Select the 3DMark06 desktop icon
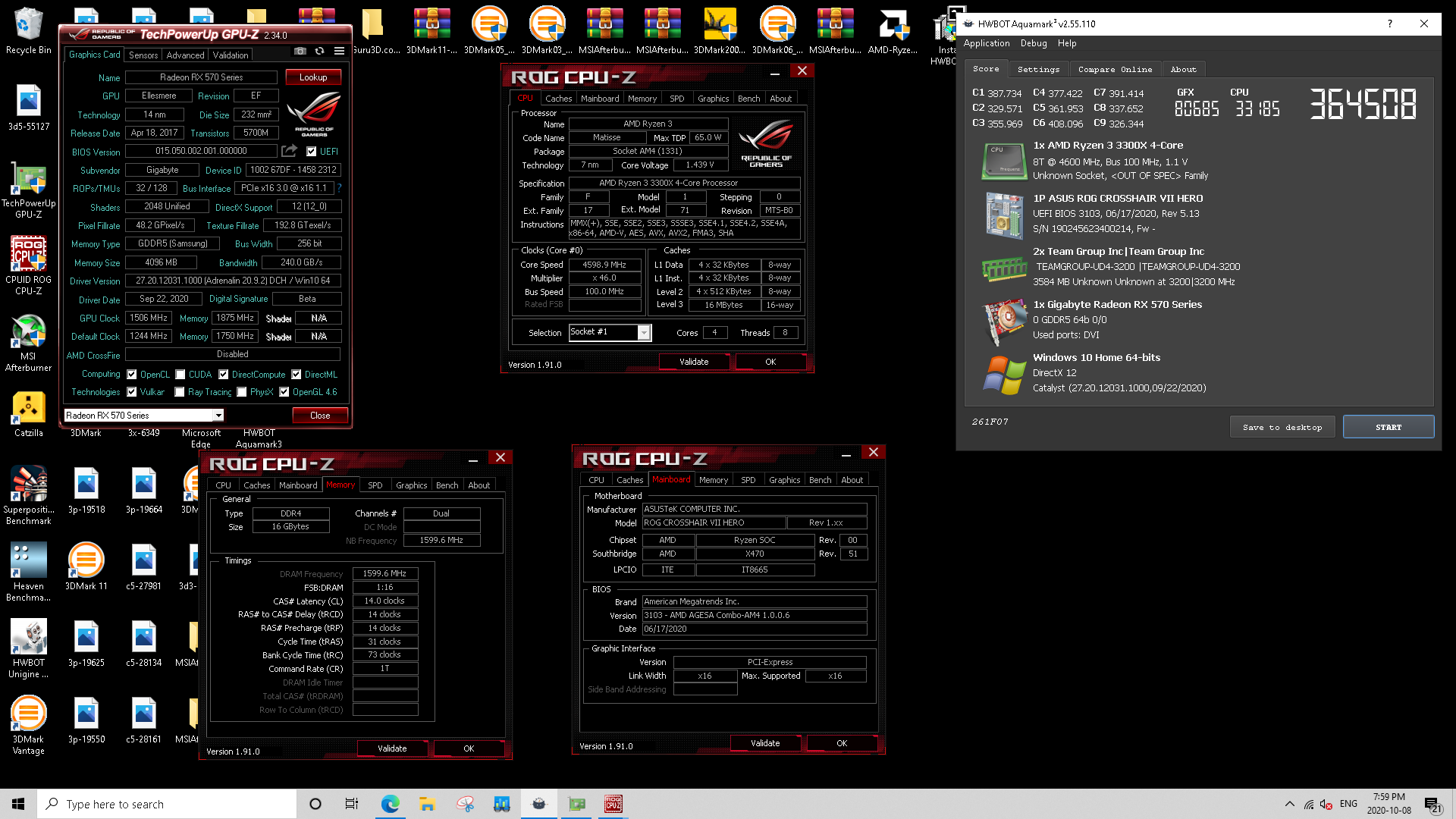This screenshot has width=1456, height=819. coord(777,31)
